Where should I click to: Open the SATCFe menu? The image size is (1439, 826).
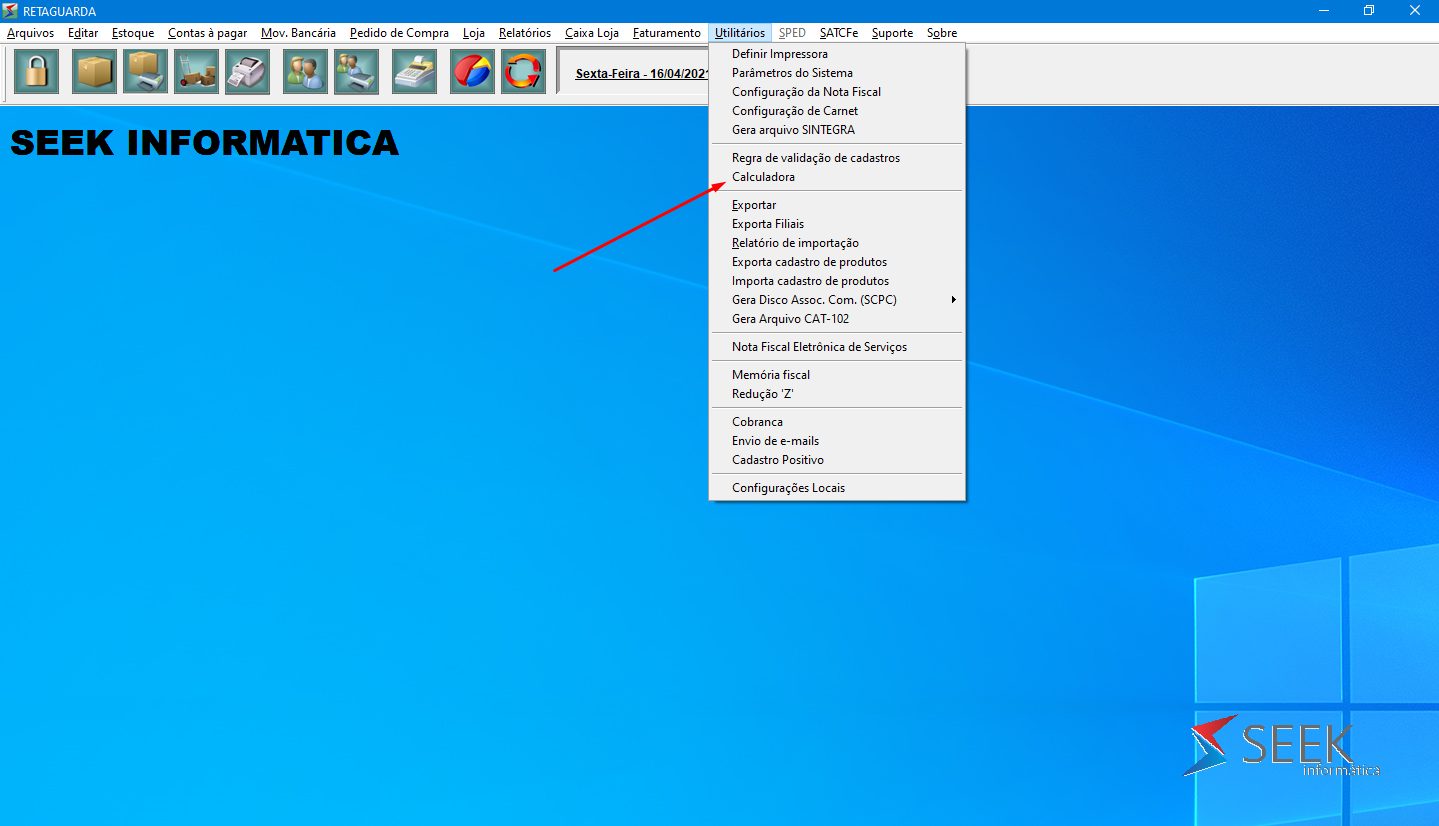tap(839, 33)
